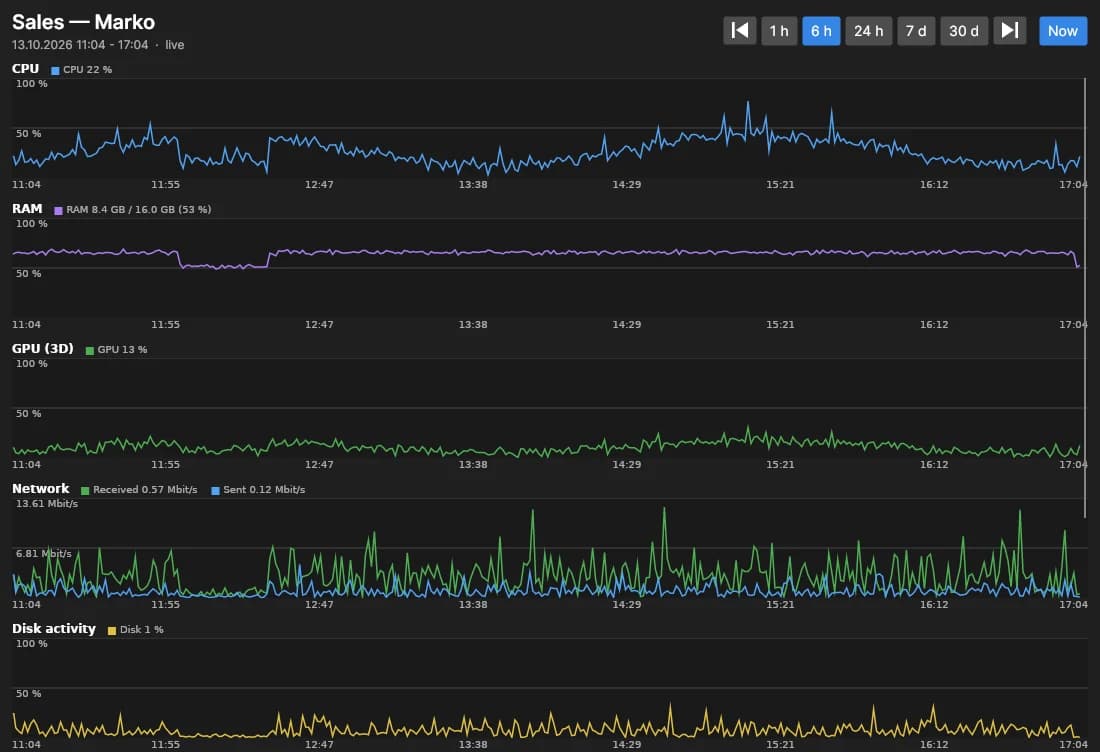The image size is (1100, 752).
Task: Click the 'GPU 13 %' legend text
Action: pos(123,349)
